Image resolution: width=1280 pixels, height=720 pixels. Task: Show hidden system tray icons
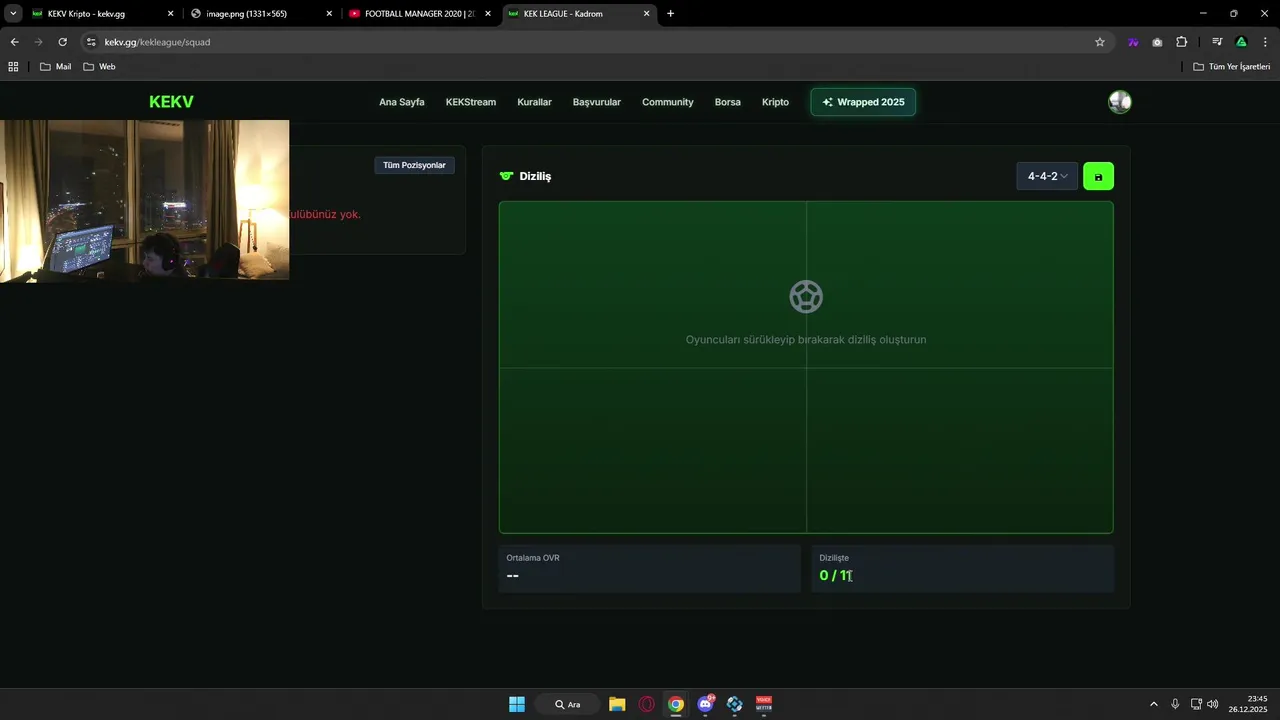[x=1154, y=704]
